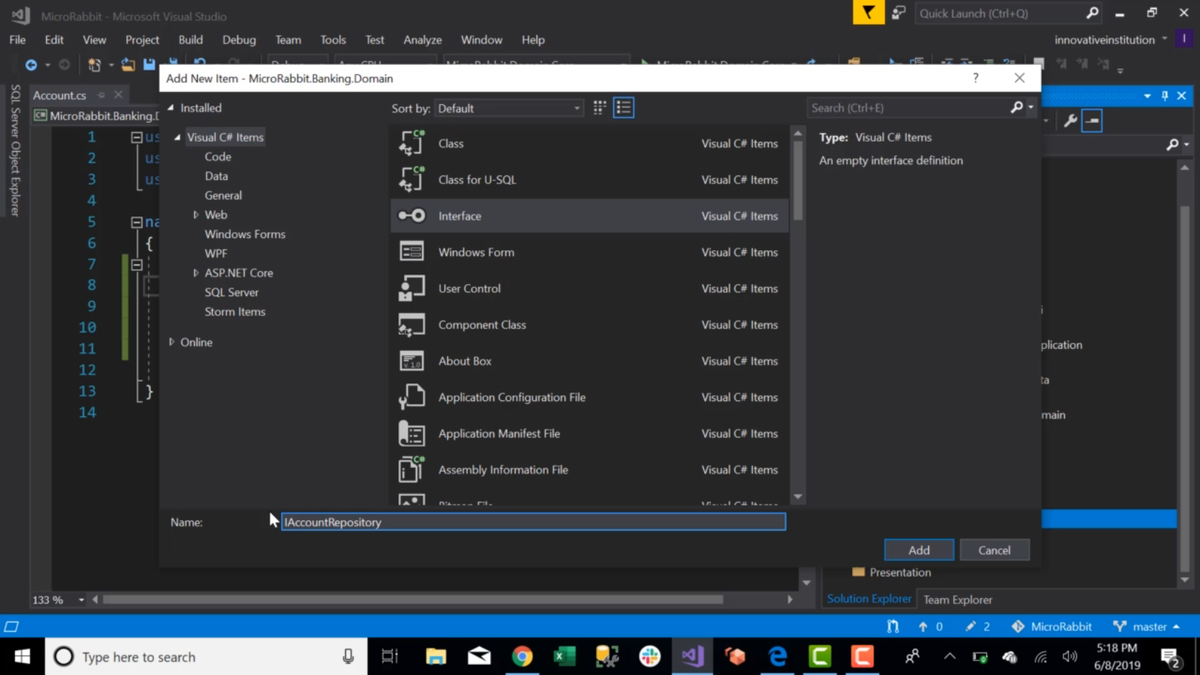Expand the Web category node
The image size is (1200, 675).
pyautogui.click(x=196, y=215)
